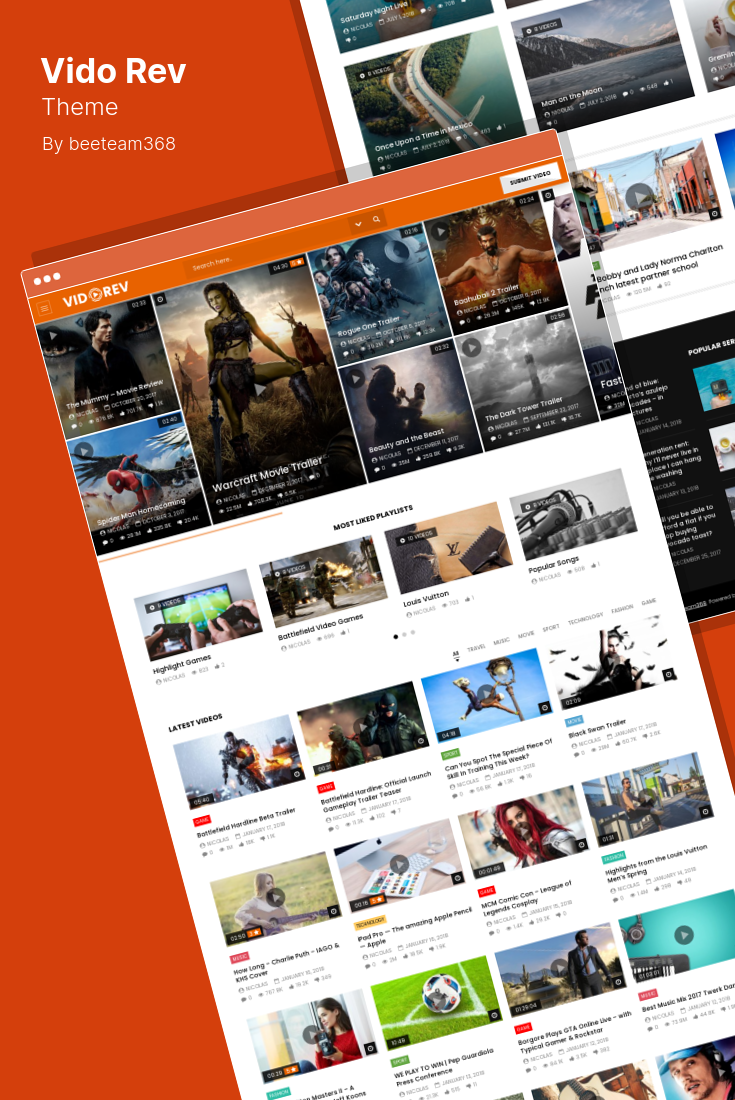Open the hamburger menu beside VidoRev logo
The image size is (735, 1100).
coord(44,308)
